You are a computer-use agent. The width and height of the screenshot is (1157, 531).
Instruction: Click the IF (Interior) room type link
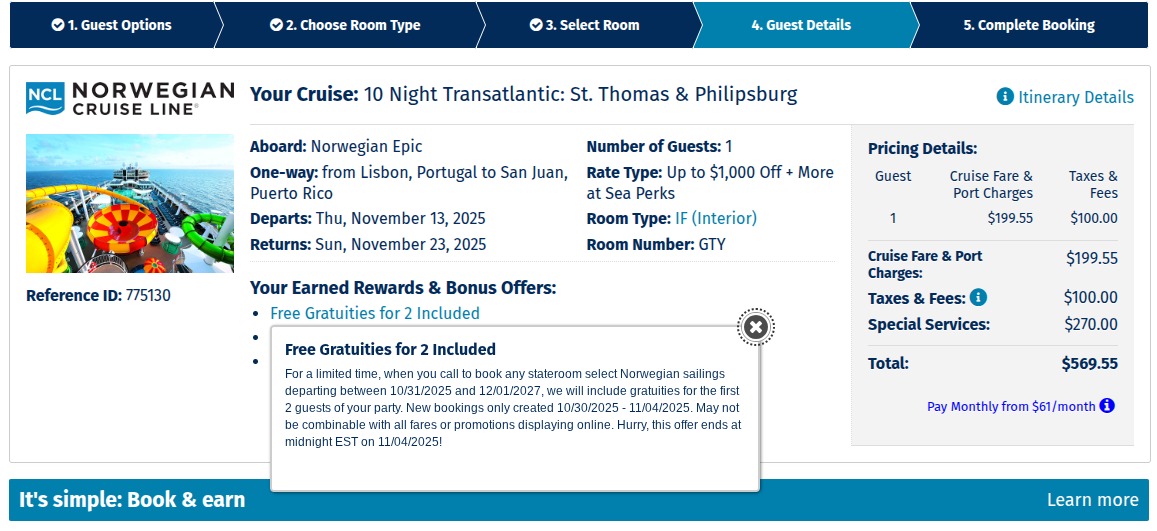tap(716, 218)
